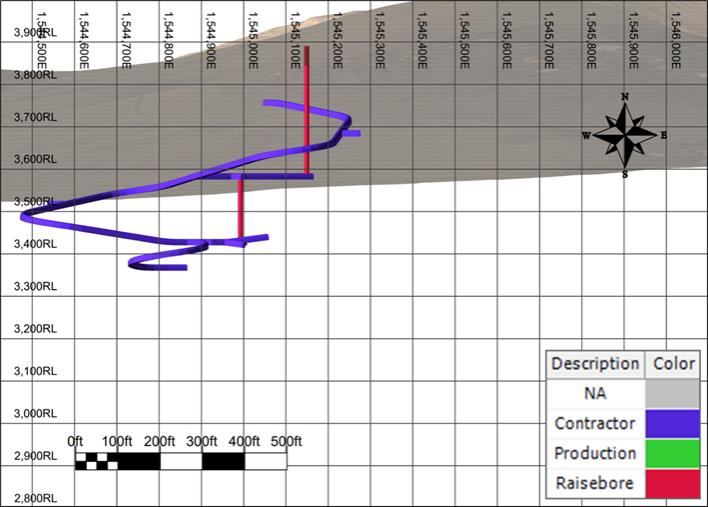Click the Contractor purple color swatch

(672, 423)
